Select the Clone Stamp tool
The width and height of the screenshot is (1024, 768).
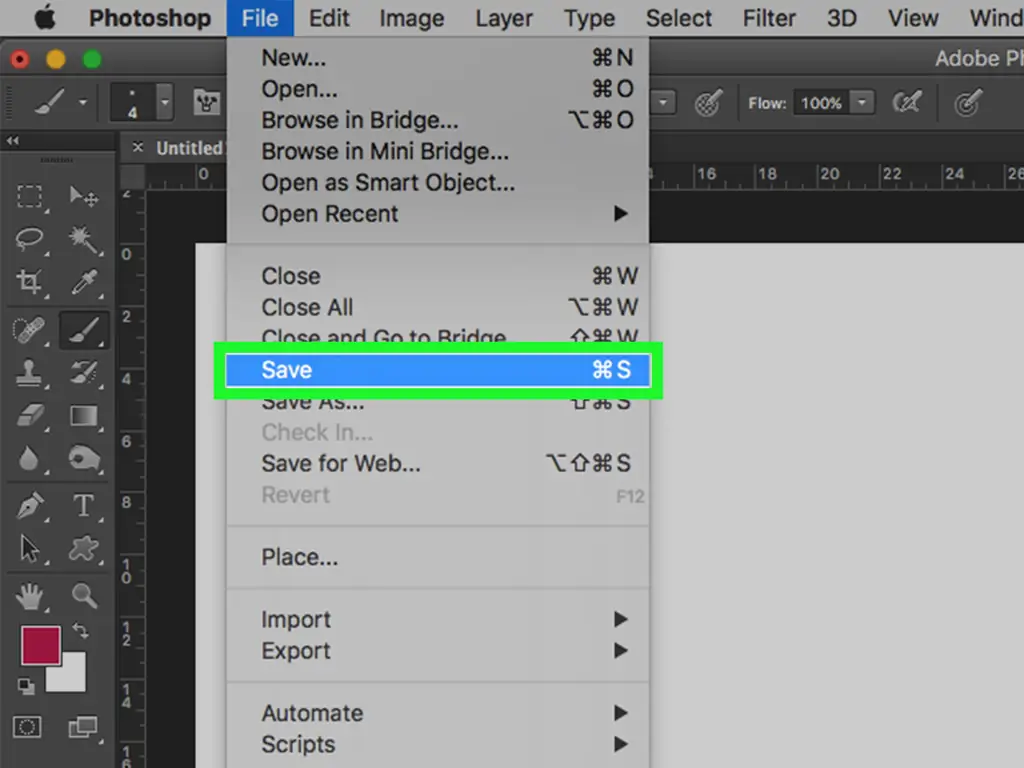point(30,373)
